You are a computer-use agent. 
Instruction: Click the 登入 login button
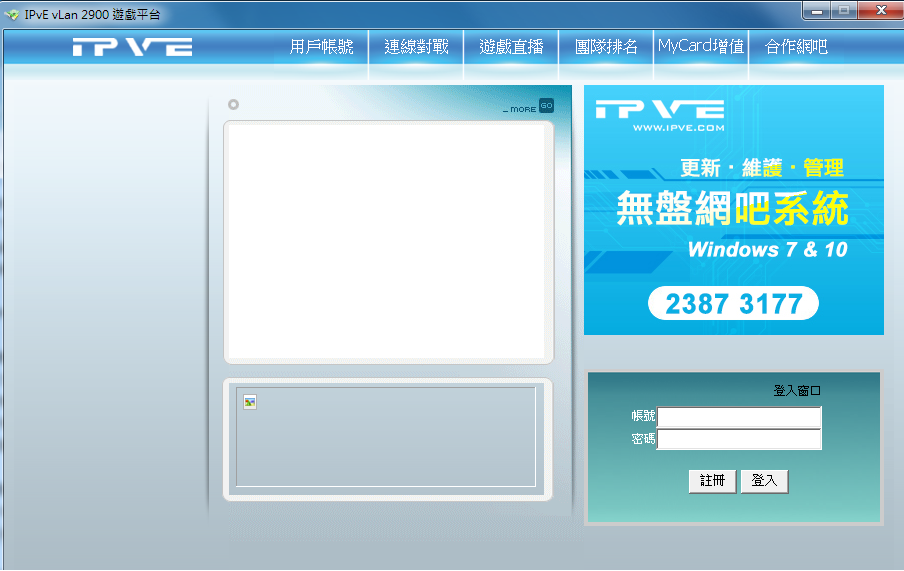pyautogui.click(x=764, y=481)
